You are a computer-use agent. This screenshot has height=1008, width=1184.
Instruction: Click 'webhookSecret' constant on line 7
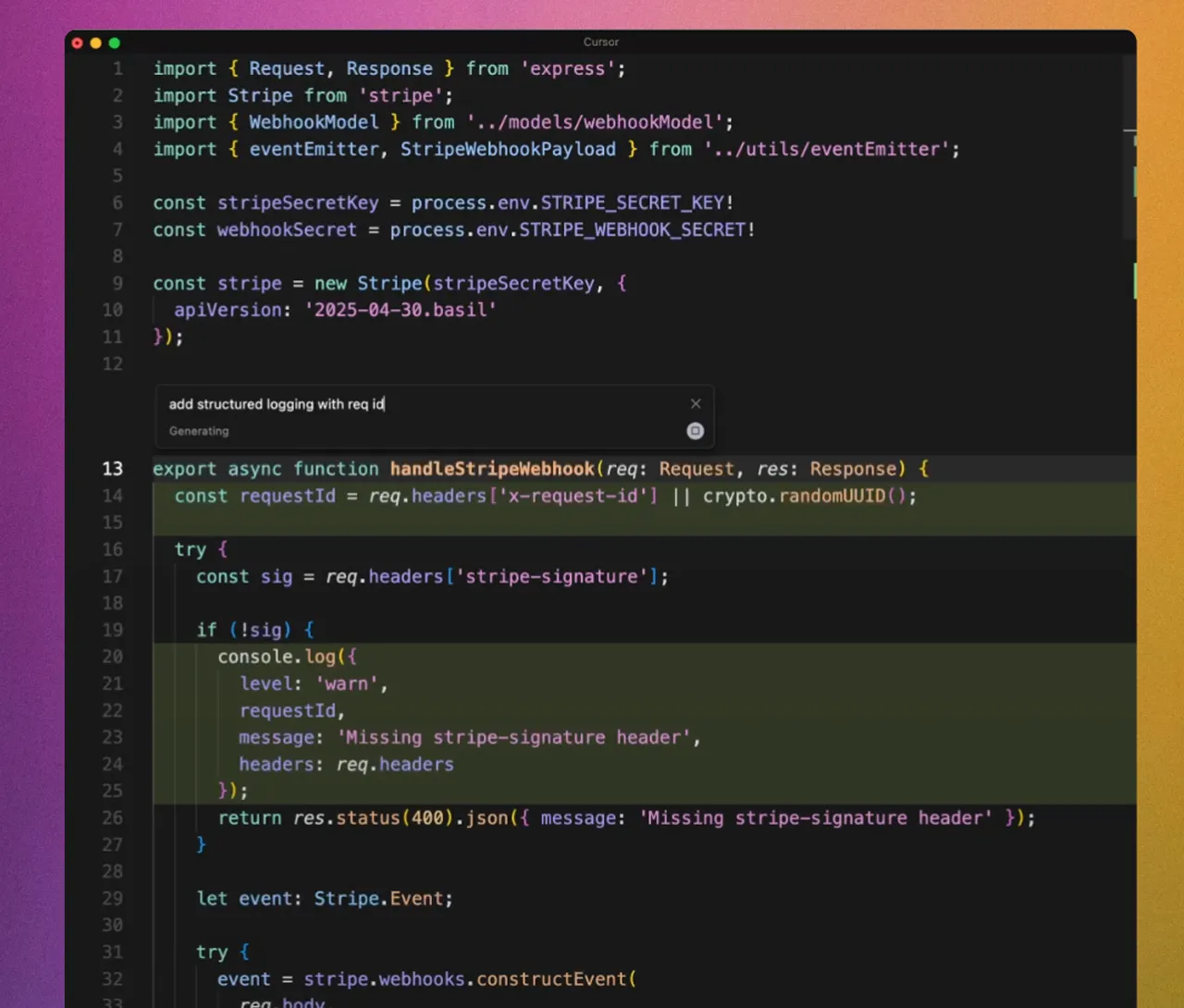coord(287,229)
